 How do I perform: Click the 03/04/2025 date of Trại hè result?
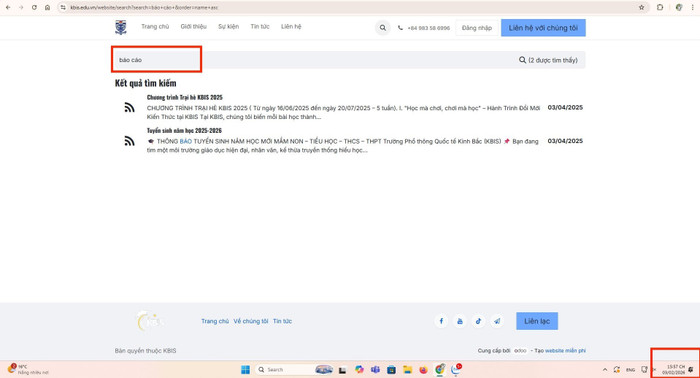[565, 108]
